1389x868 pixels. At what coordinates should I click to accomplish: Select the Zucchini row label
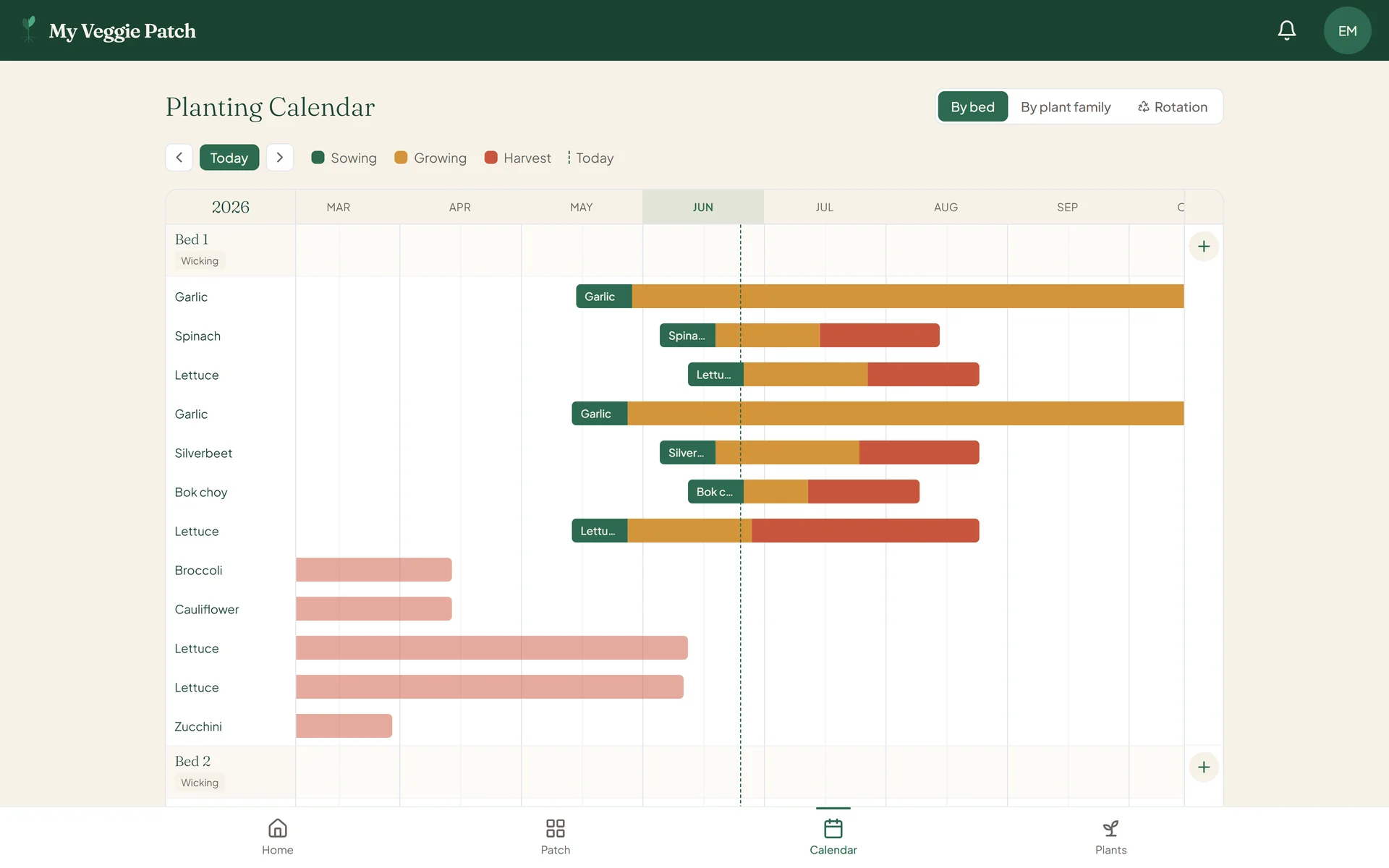pos(198,726)
